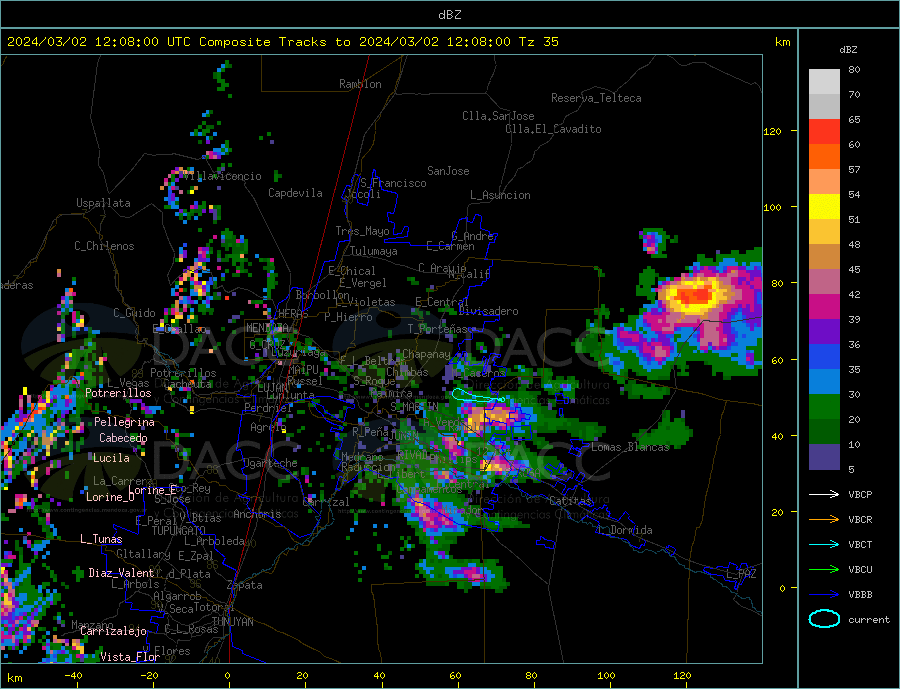900x689 pixels.
Task: Click the red-core storm cell in the east
Action: tap(693, 295)
